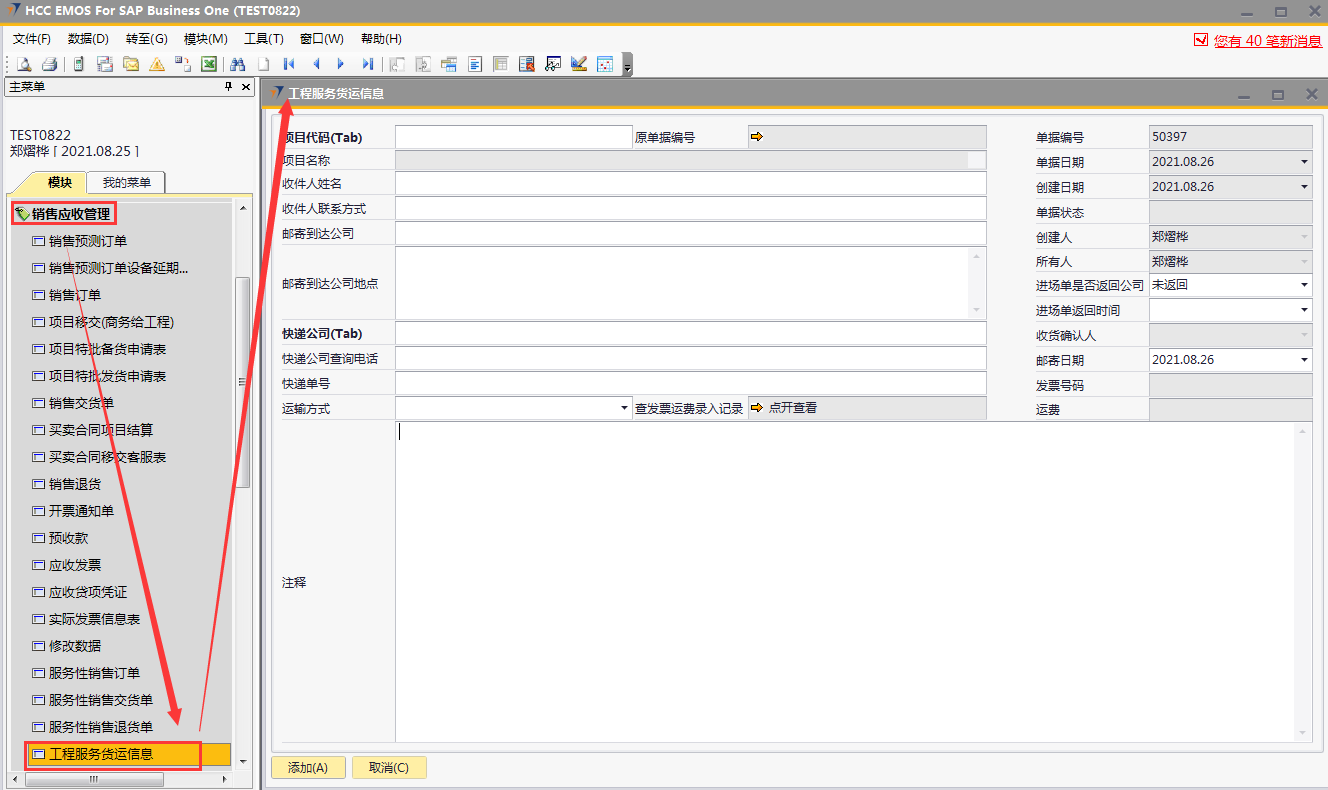1328x790 pixels.
Task: Click the printer icon in toolbar
Action: click(x=49, y=64)
